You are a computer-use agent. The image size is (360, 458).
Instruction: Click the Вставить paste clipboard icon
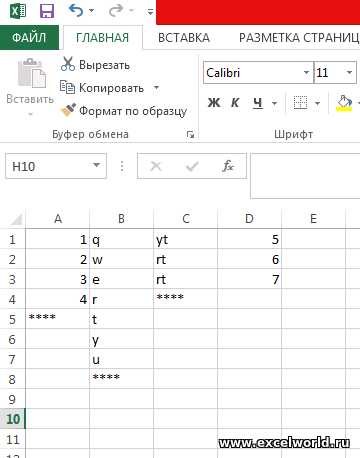click(x=32, y=73)
